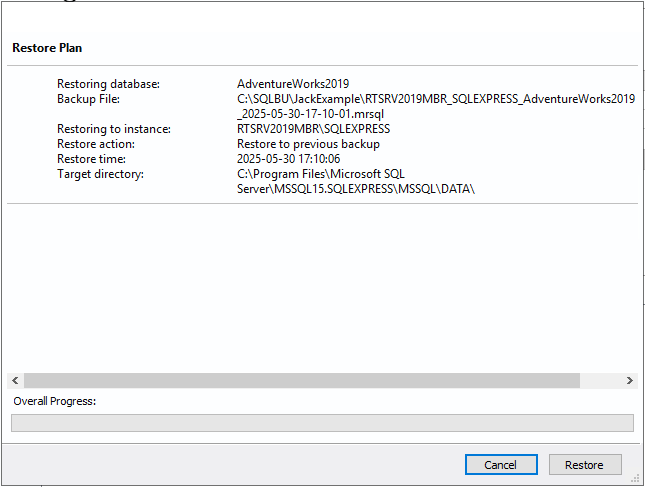645x487 pixels.
Task: Click the 'Restoring database:' label
Action: pyautogui.click(x=108, y=84)
